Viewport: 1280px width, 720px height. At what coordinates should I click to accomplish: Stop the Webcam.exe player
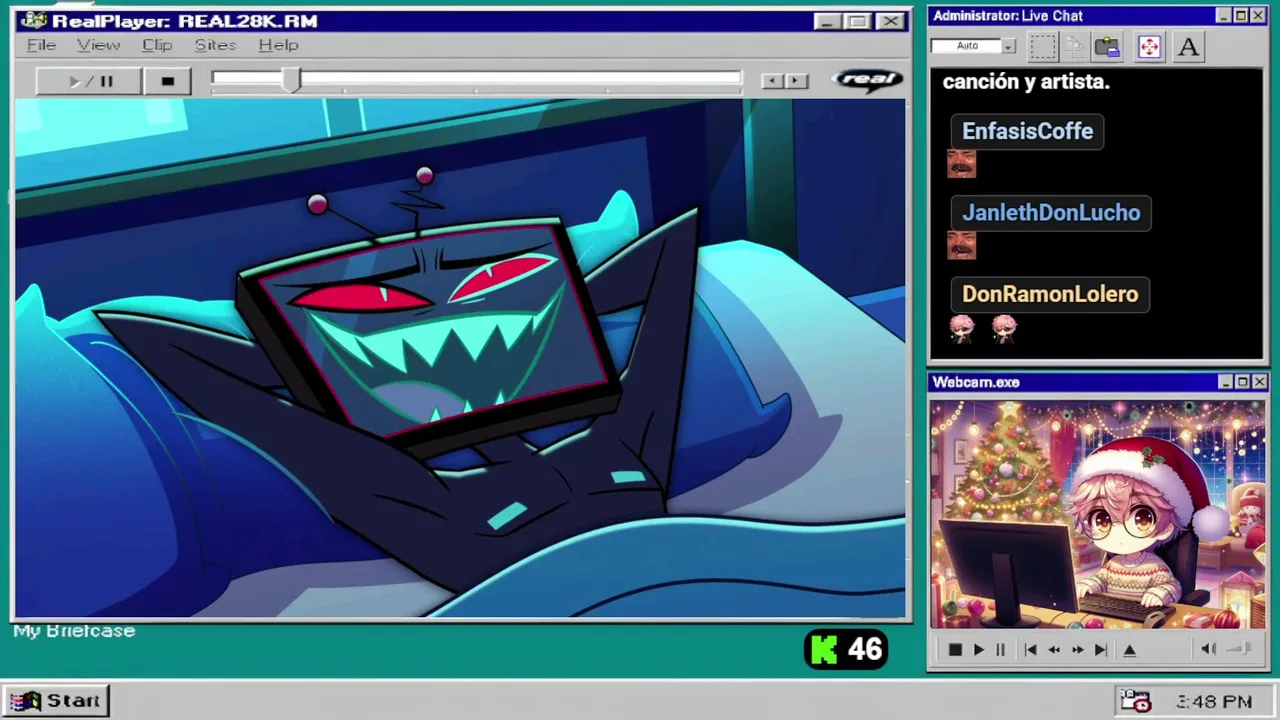[954, 650]
